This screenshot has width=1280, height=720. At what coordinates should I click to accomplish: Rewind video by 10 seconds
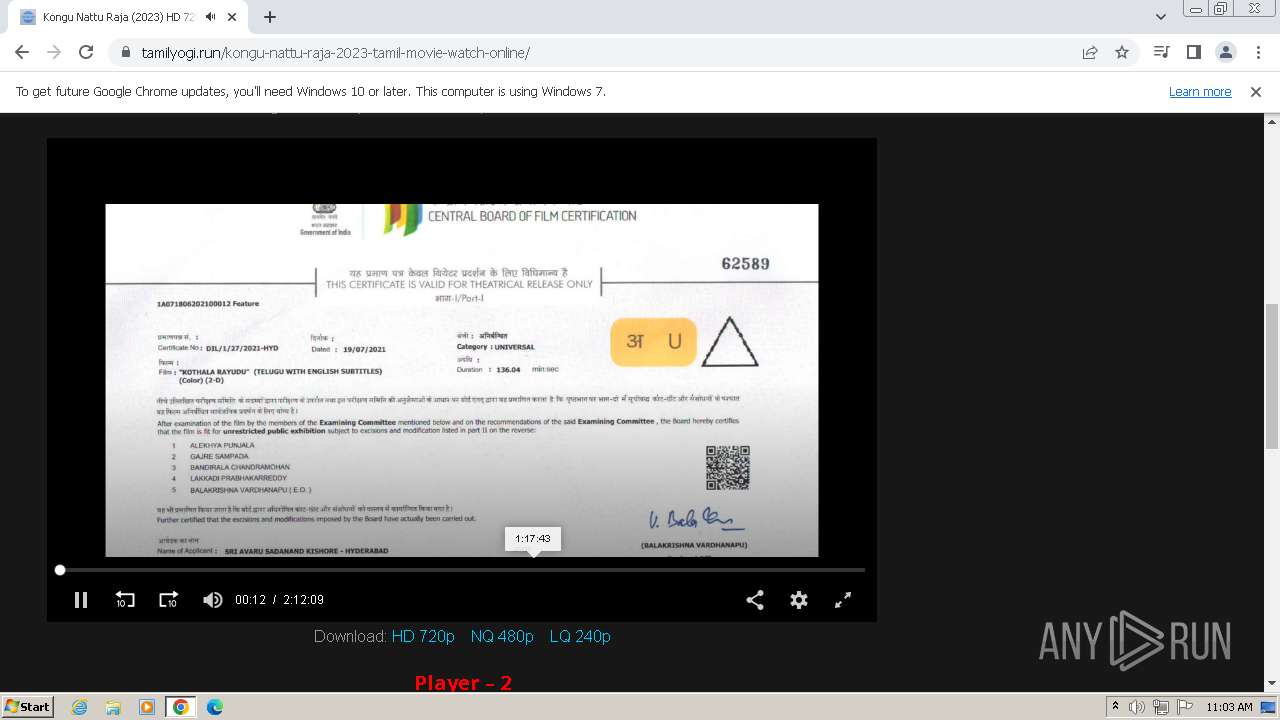tap(125, 600)
